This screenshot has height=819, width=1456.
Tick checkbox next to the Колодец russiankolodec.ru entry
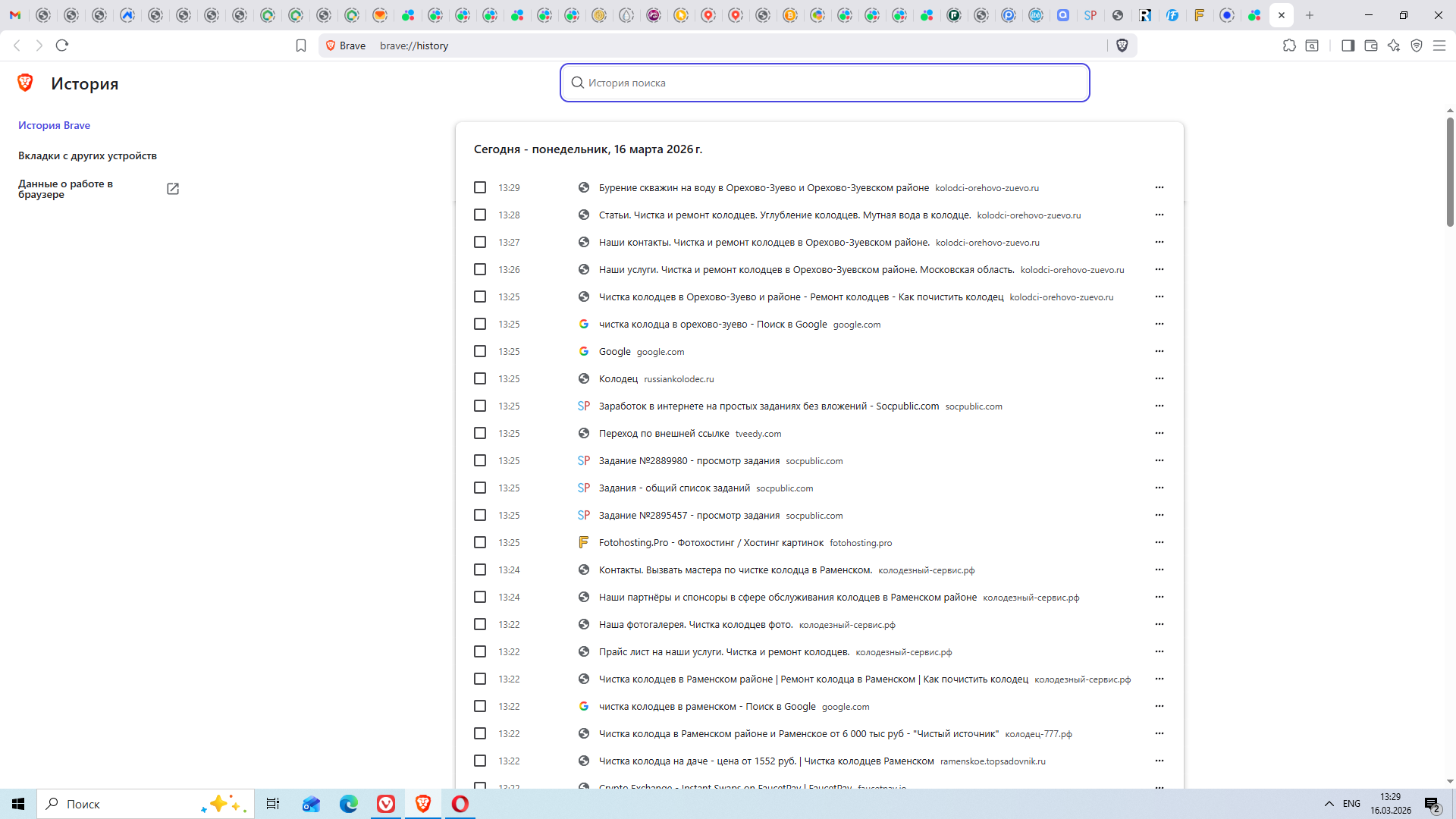[x=480, y=378]
